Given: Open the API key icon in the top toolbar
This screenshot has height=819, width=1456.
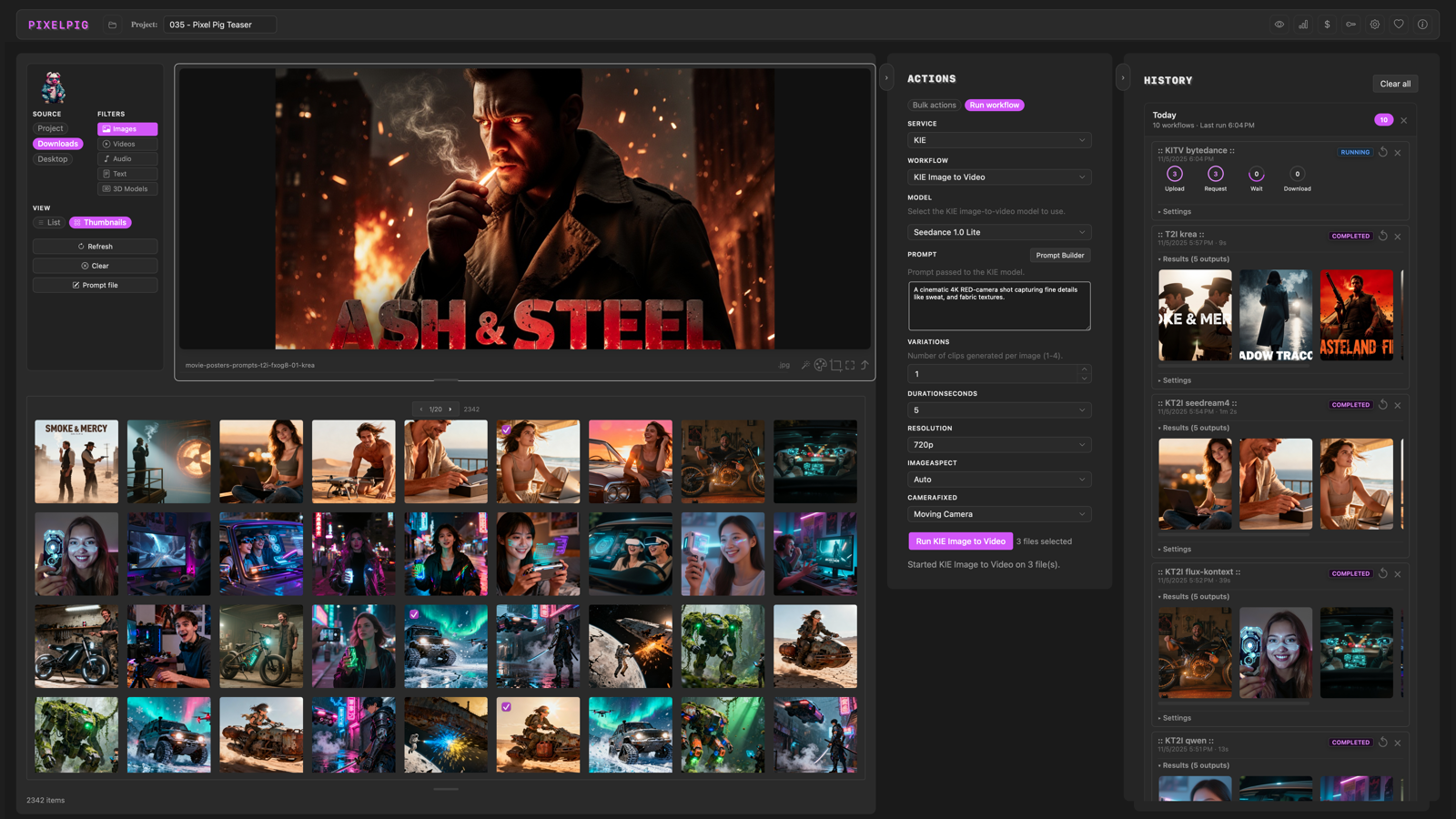Looking at the screenshot, I should pyautogui.click(x=1351, y=25).
